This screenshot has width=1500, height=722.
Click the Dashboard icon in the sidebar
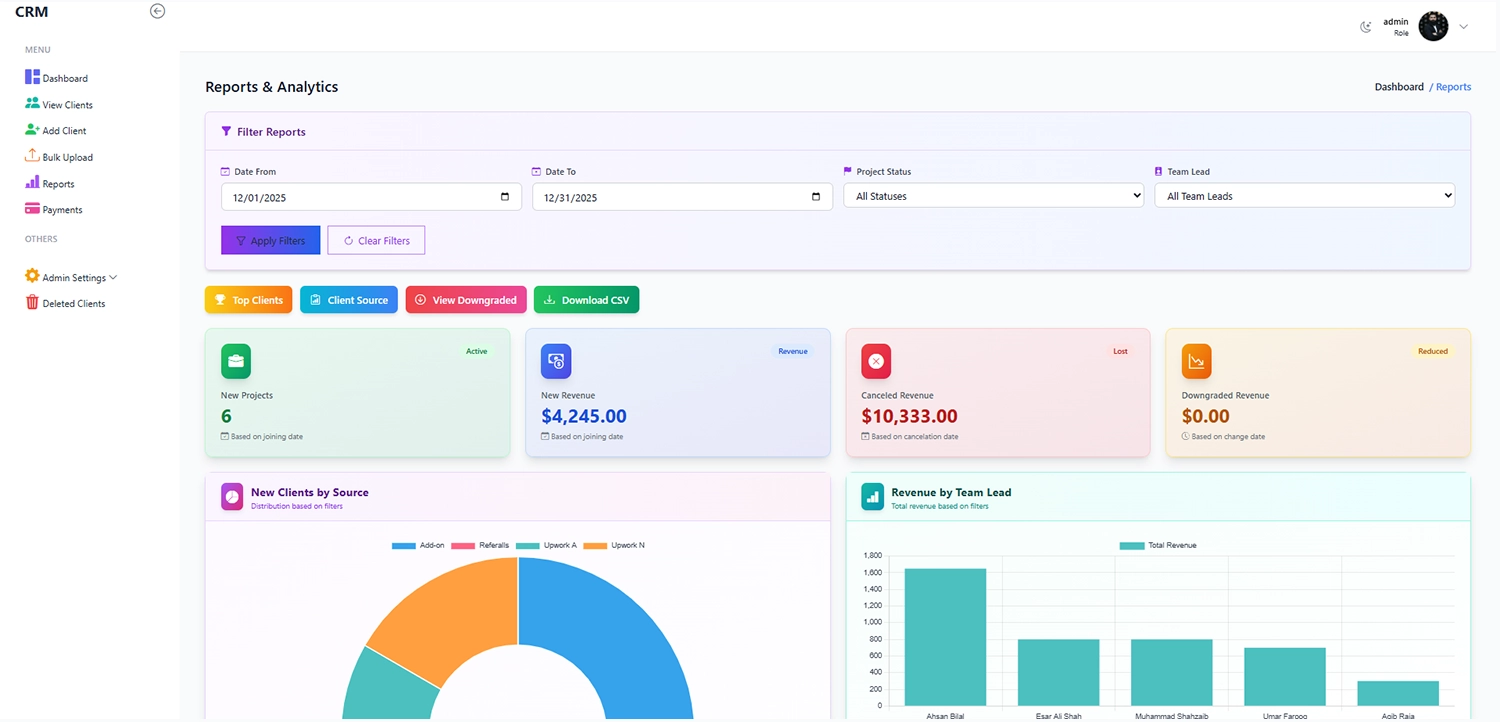pyautogui.click(x=32, y=77)
